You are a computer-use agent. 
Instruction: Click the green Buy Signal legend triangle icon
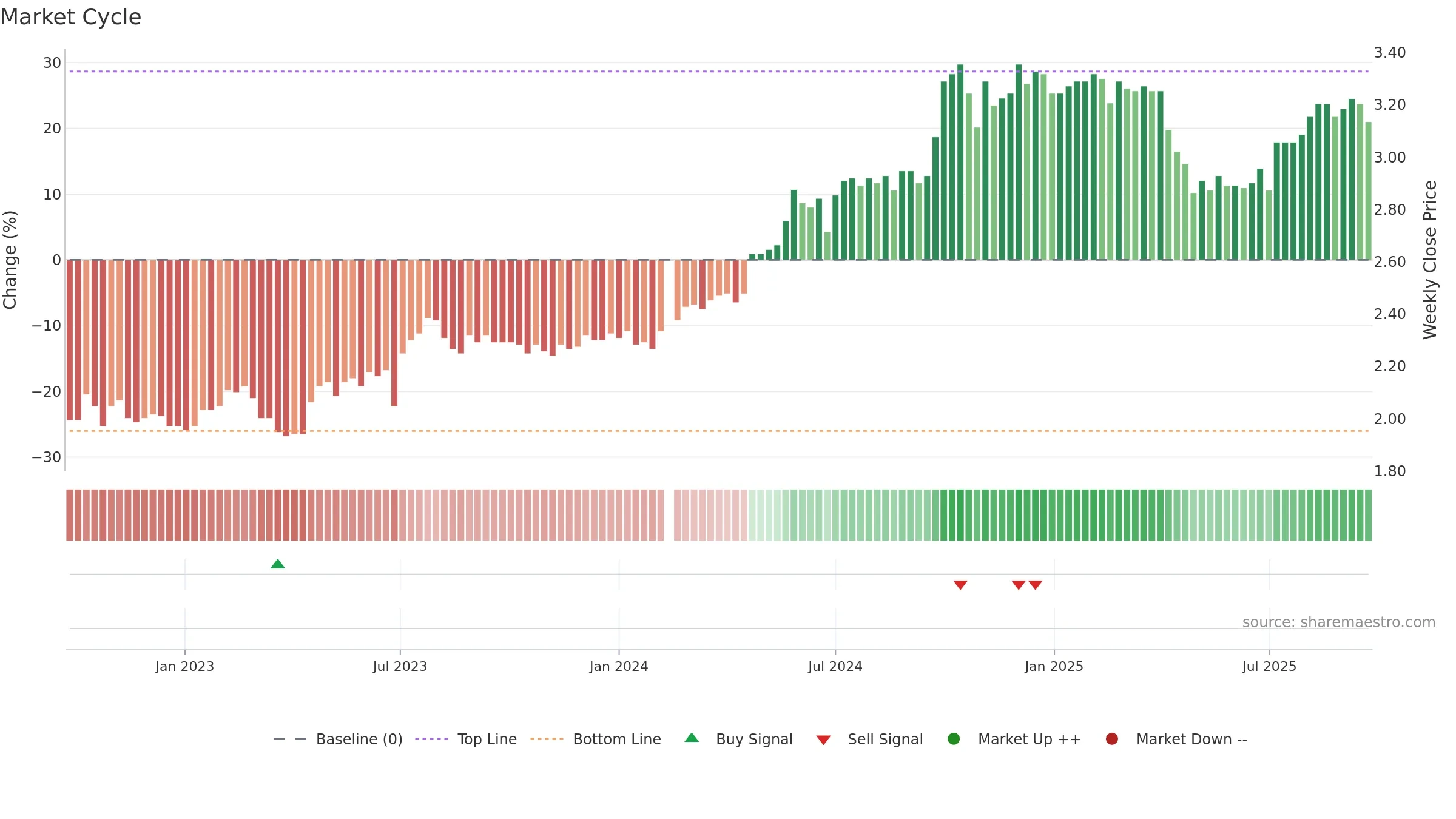[692, 738]
